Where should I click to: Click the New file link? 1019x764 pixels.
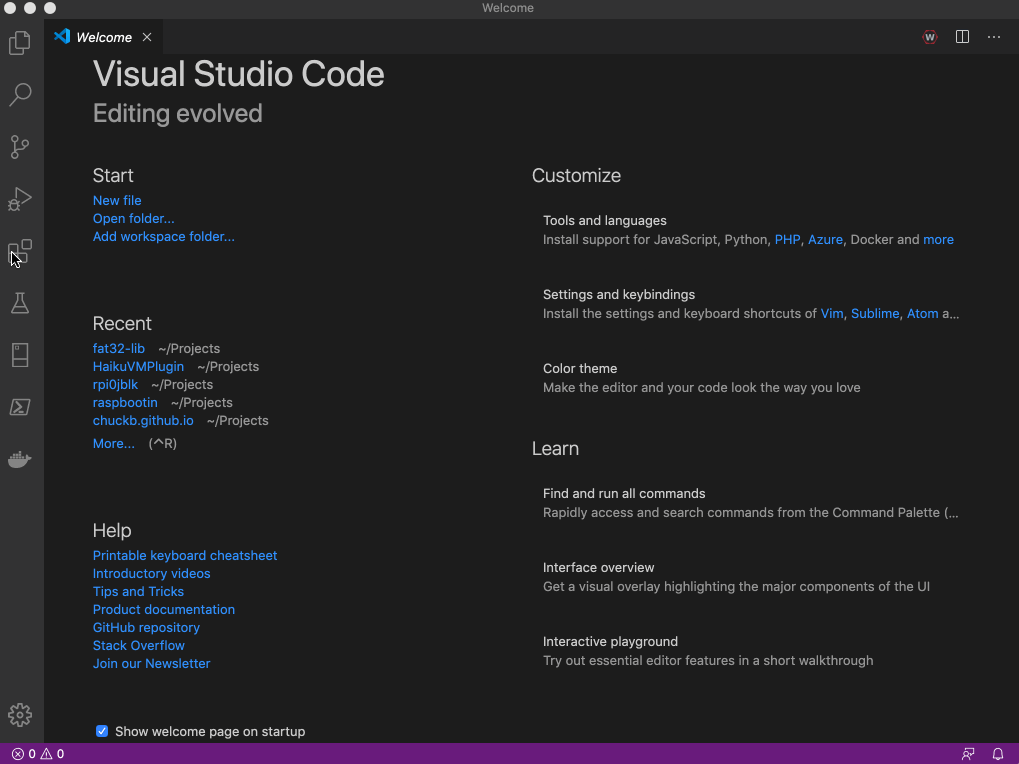tap(117, 200)
